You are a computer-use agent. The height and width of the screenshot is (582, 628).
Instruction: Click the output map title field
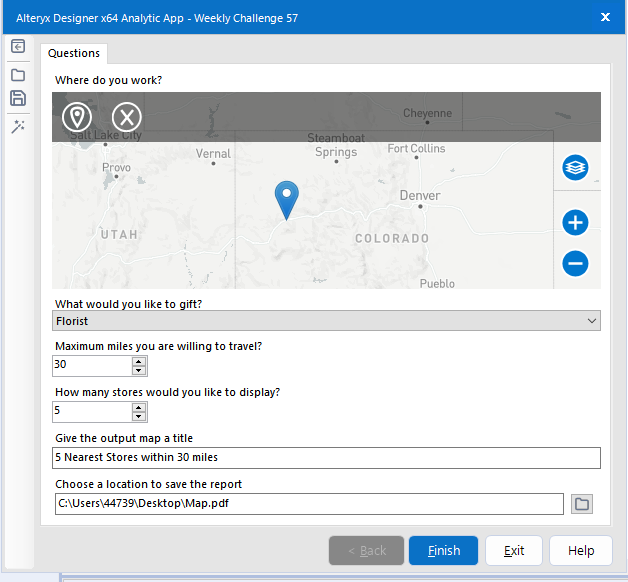click(x=327, y=458)
